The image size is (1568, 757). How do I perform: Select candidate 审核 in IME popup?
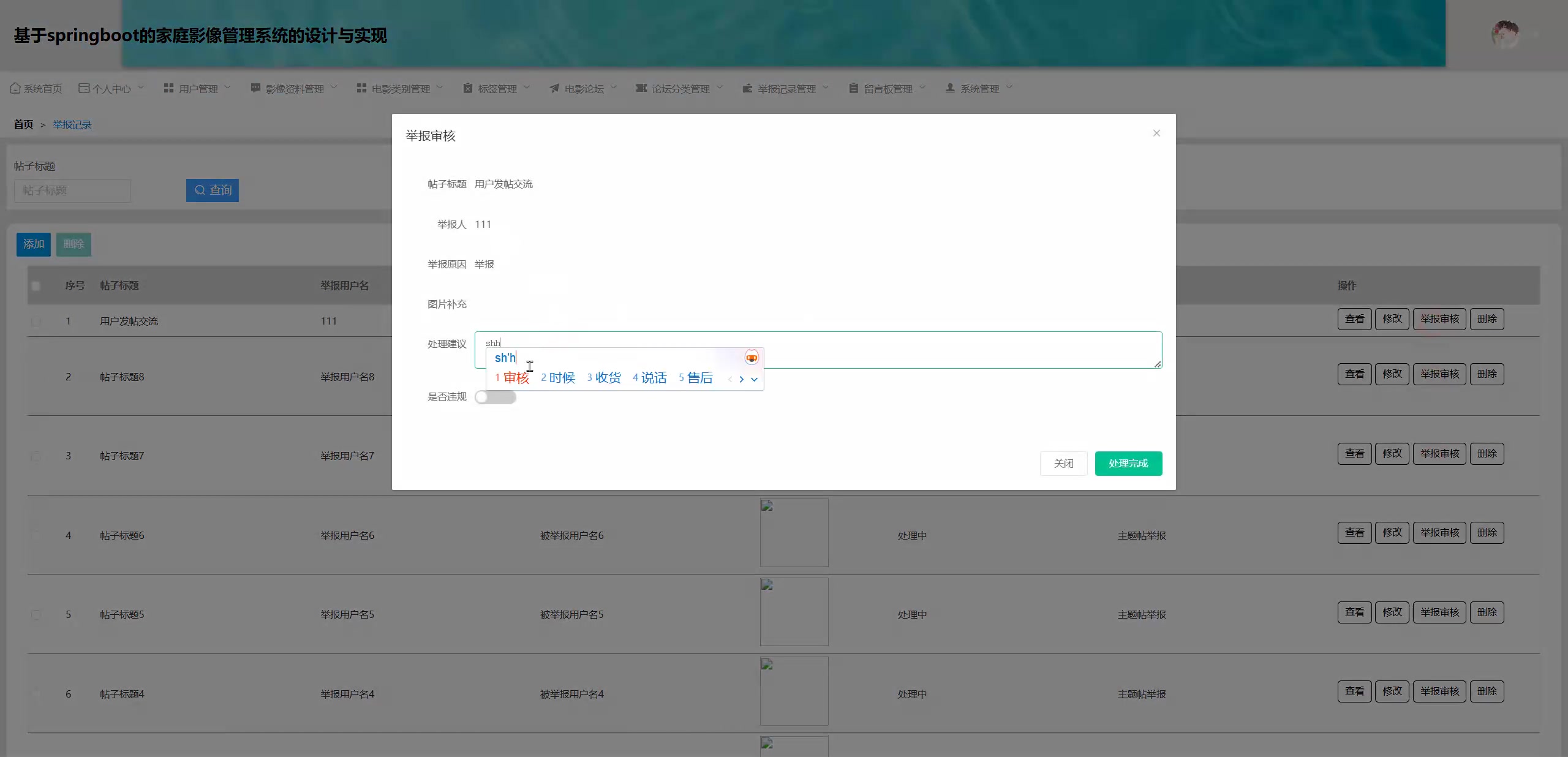[x=515, y=378]
